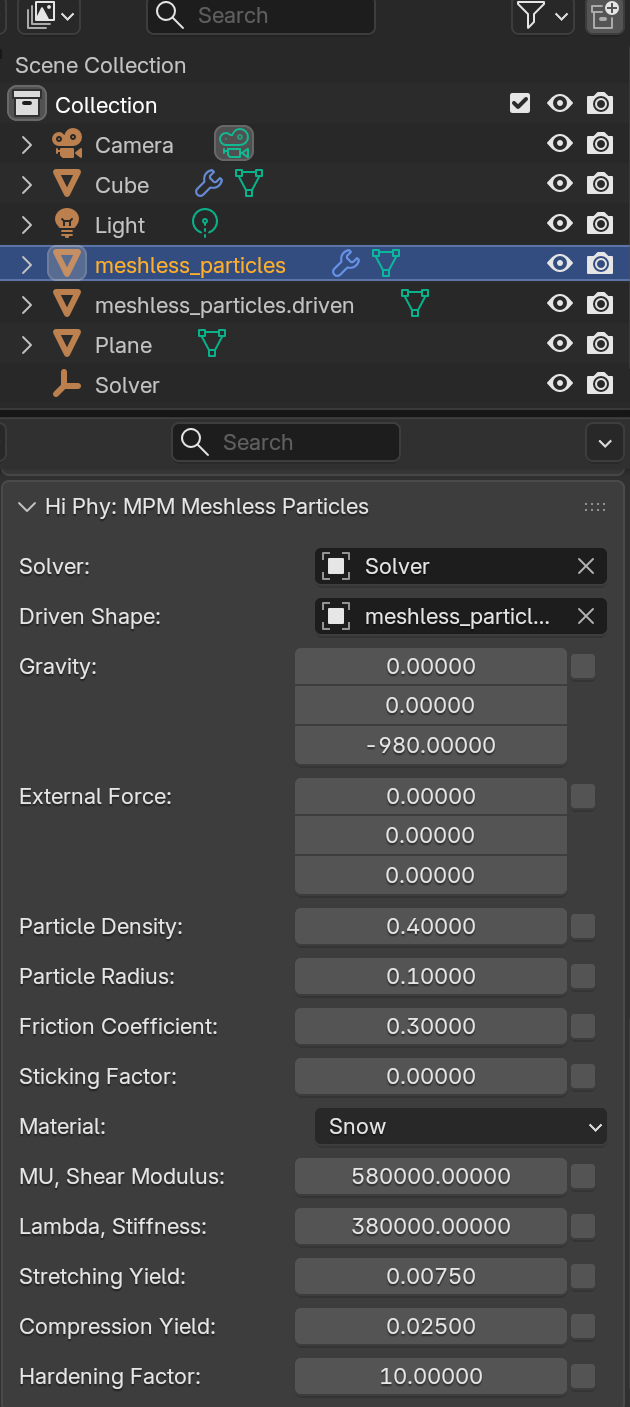Click the Solver empty object icon
This screenshot has height=1407, width=630.
(x=67, y=385)
